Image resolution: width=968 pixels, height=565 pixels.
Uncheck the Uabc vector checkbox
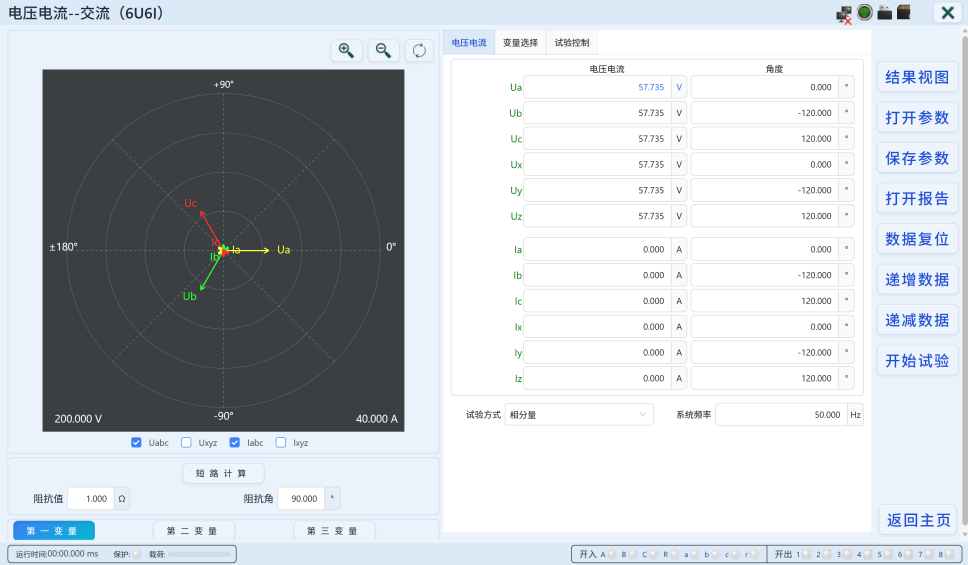[136, 443]
